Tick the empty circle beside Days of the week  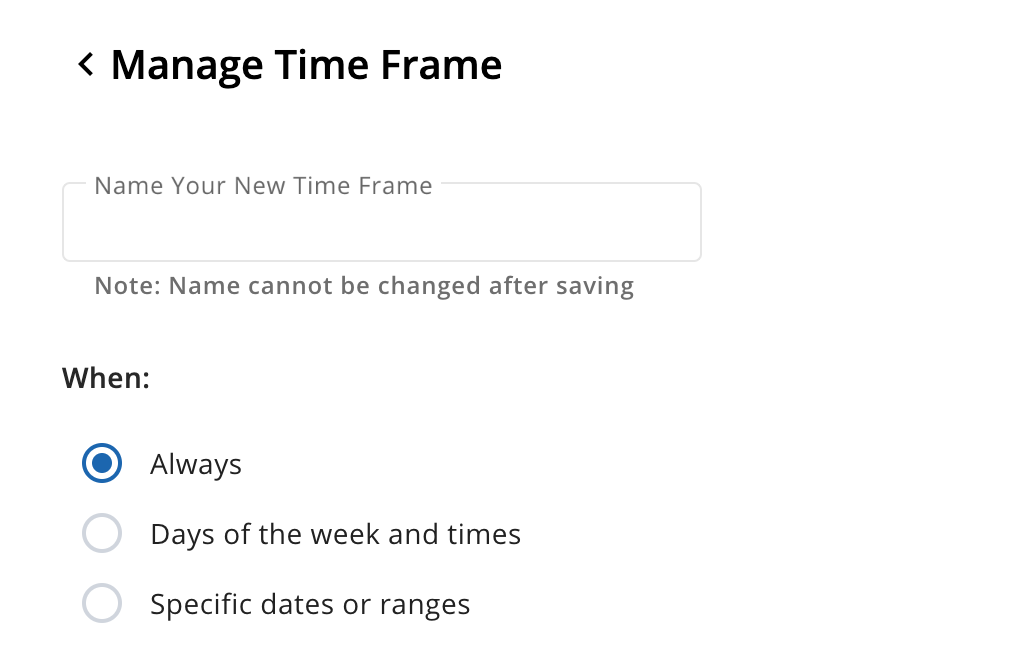tap(102, 533)
